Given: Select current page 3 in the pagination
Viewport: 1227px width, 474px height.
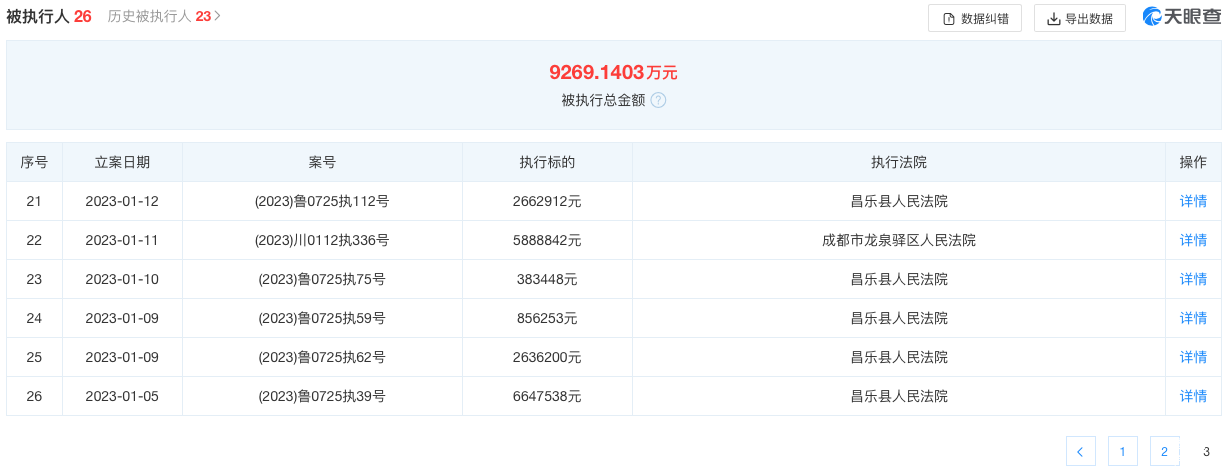Looking at the screenshot, I should click(x=1206, y=451).
